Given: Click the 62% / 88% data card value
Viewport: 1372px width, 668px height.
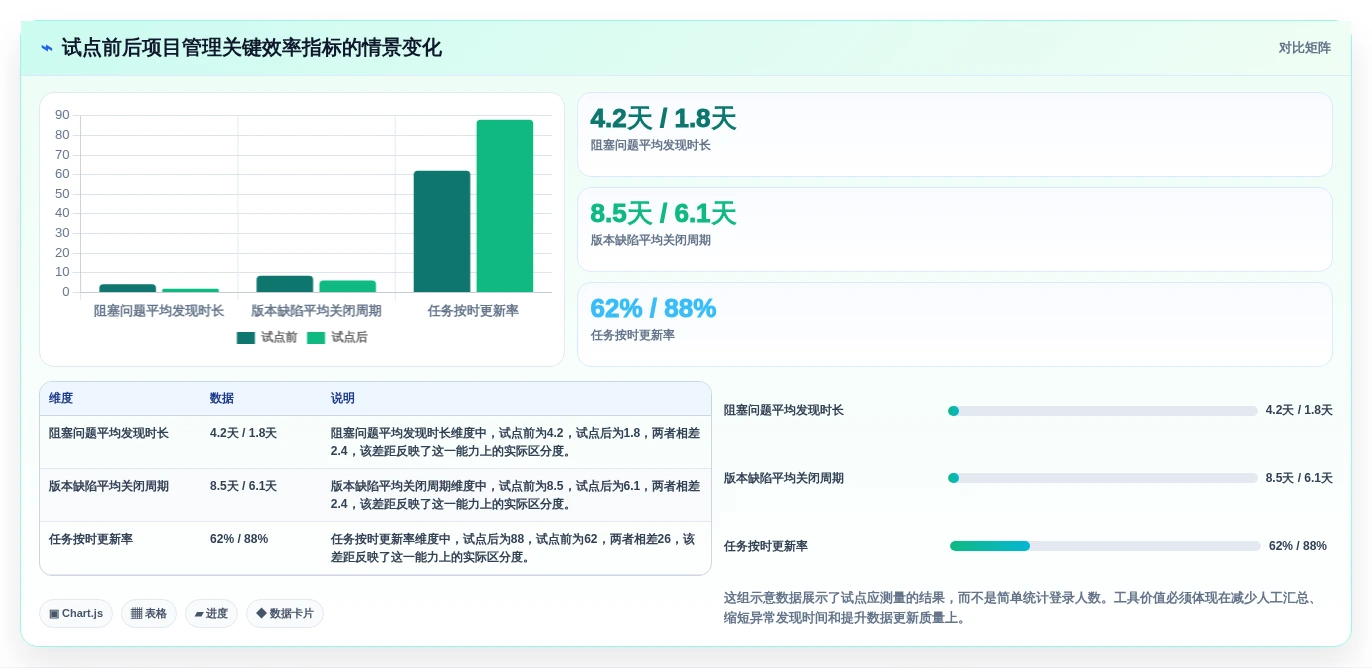Looking at the screenshot, I should coord(653,308).
